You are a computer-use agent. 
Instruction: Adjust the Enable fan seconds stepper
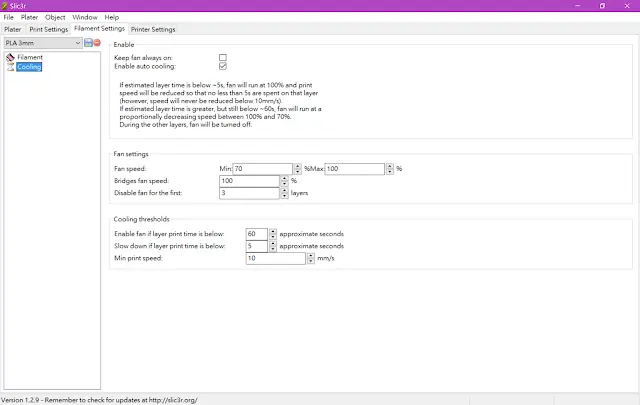coord(273,234)
